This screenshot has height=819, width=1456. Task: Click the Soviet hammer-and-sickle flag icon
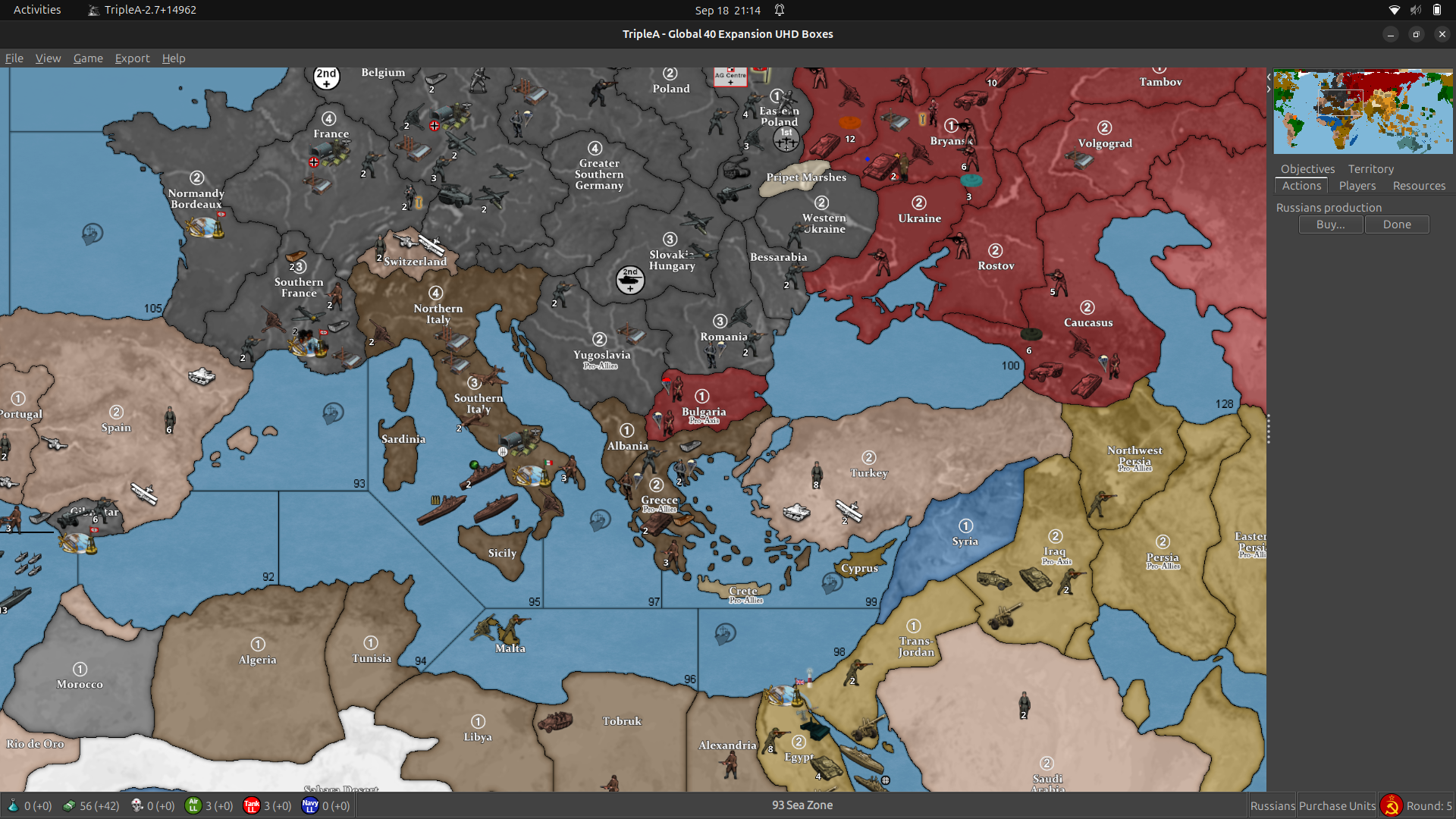(1391, 805)
